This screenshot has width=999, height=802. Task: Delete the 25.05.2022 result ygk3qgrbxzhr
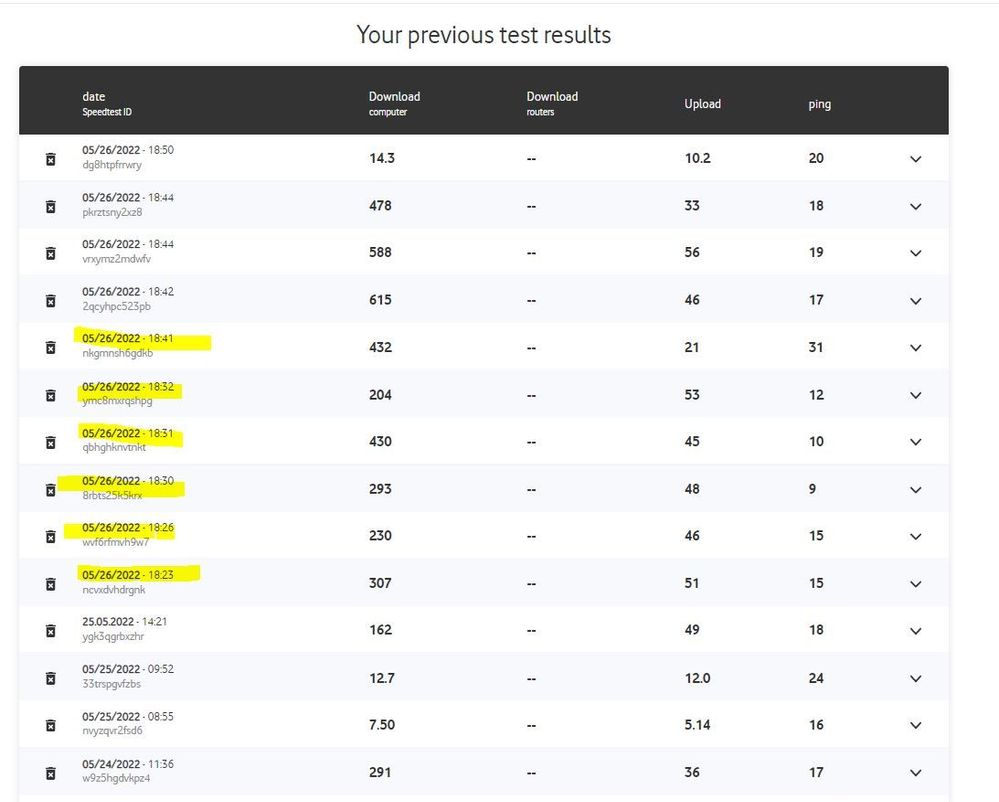click(50, 630)
